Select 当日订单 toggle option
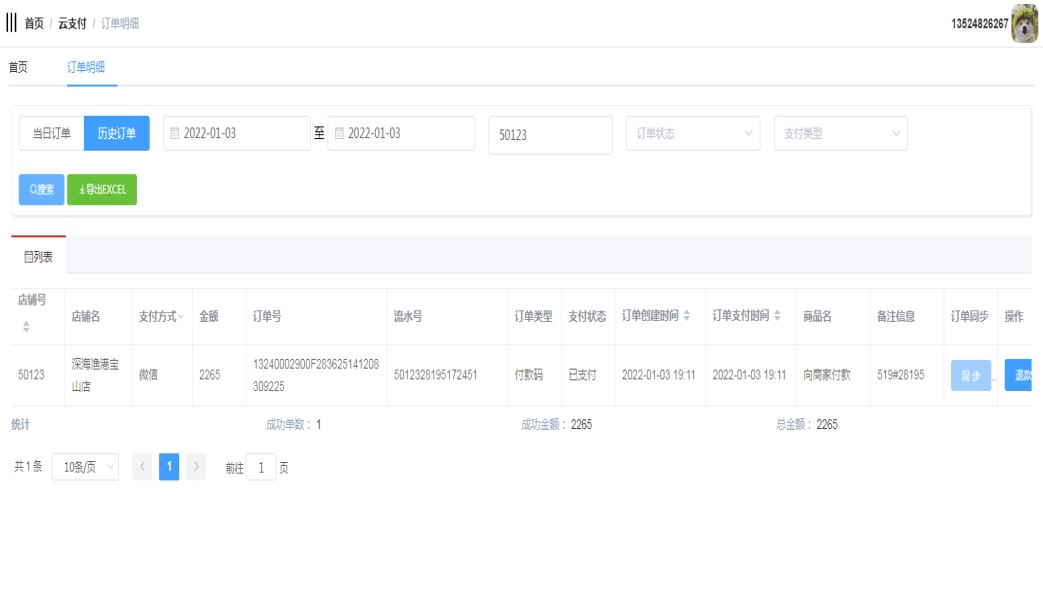The height and width of the screenshot is (605, 1043). coord(51,133)
